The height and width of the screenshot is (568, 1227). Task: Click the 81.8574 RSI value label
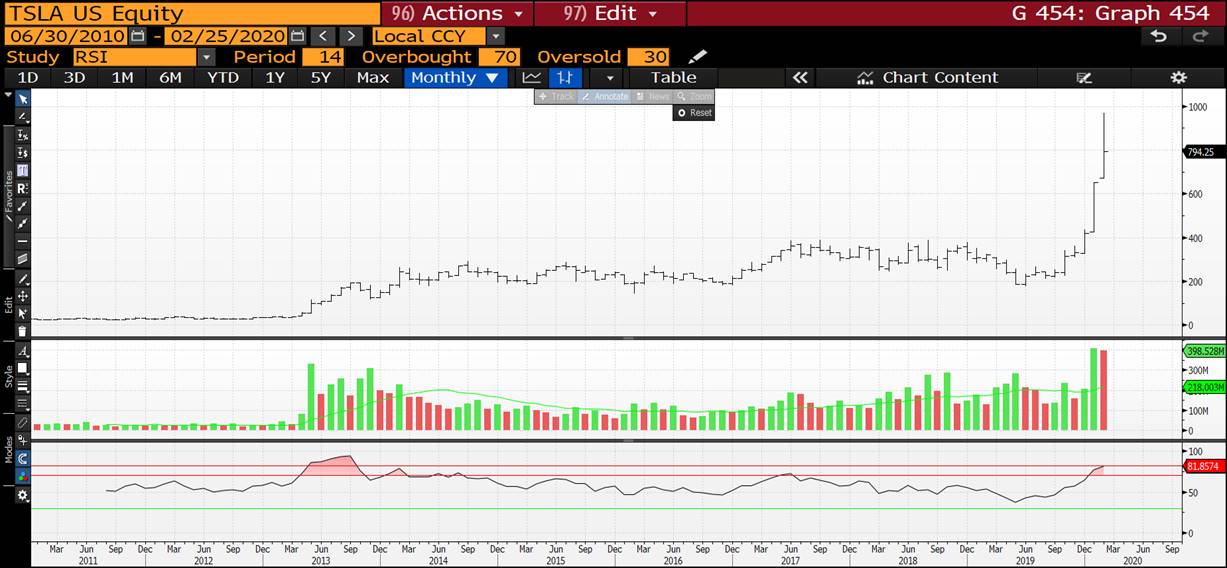coord(1203,466)
